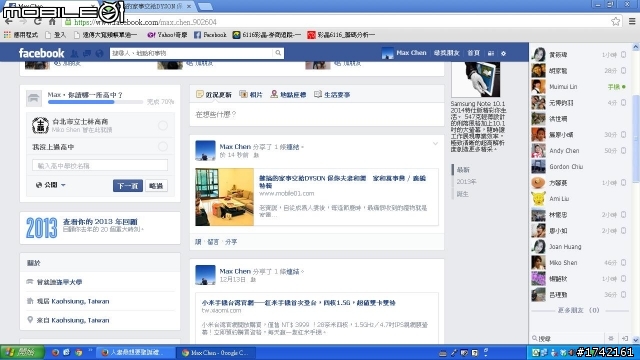Open Miko Shen chat
640x360 pixels.
[x=579, y=262]
